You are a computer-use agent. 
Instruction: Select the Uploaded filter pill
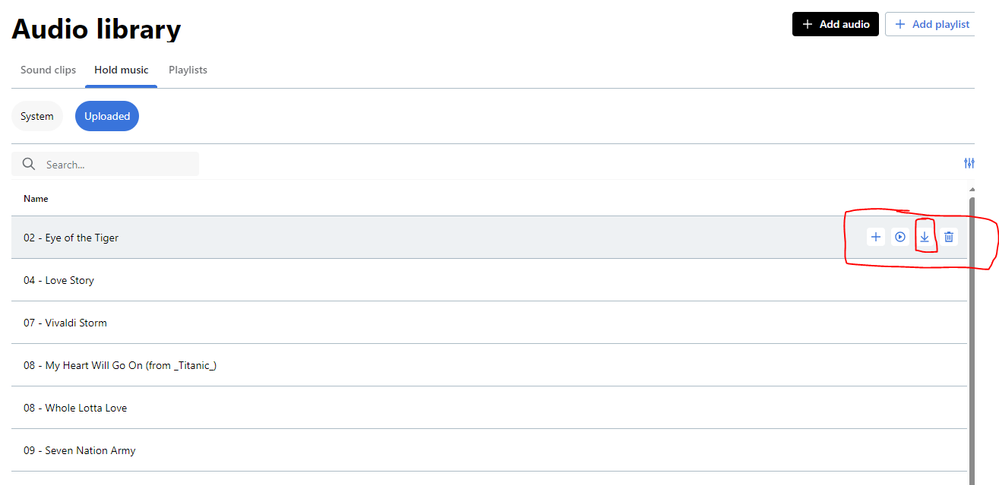[x=107, y=117]
